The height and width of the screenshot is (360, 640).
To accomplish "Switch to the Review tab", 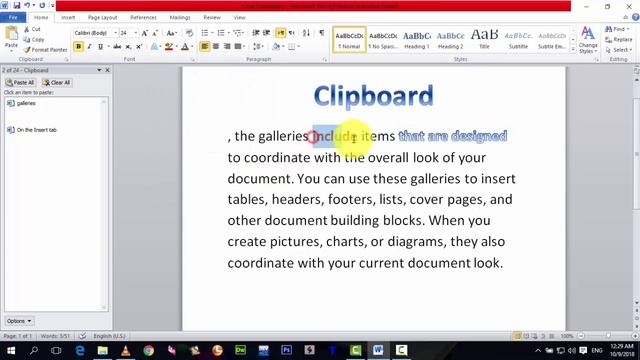I will pyautogui.click(x=212, y=18).
